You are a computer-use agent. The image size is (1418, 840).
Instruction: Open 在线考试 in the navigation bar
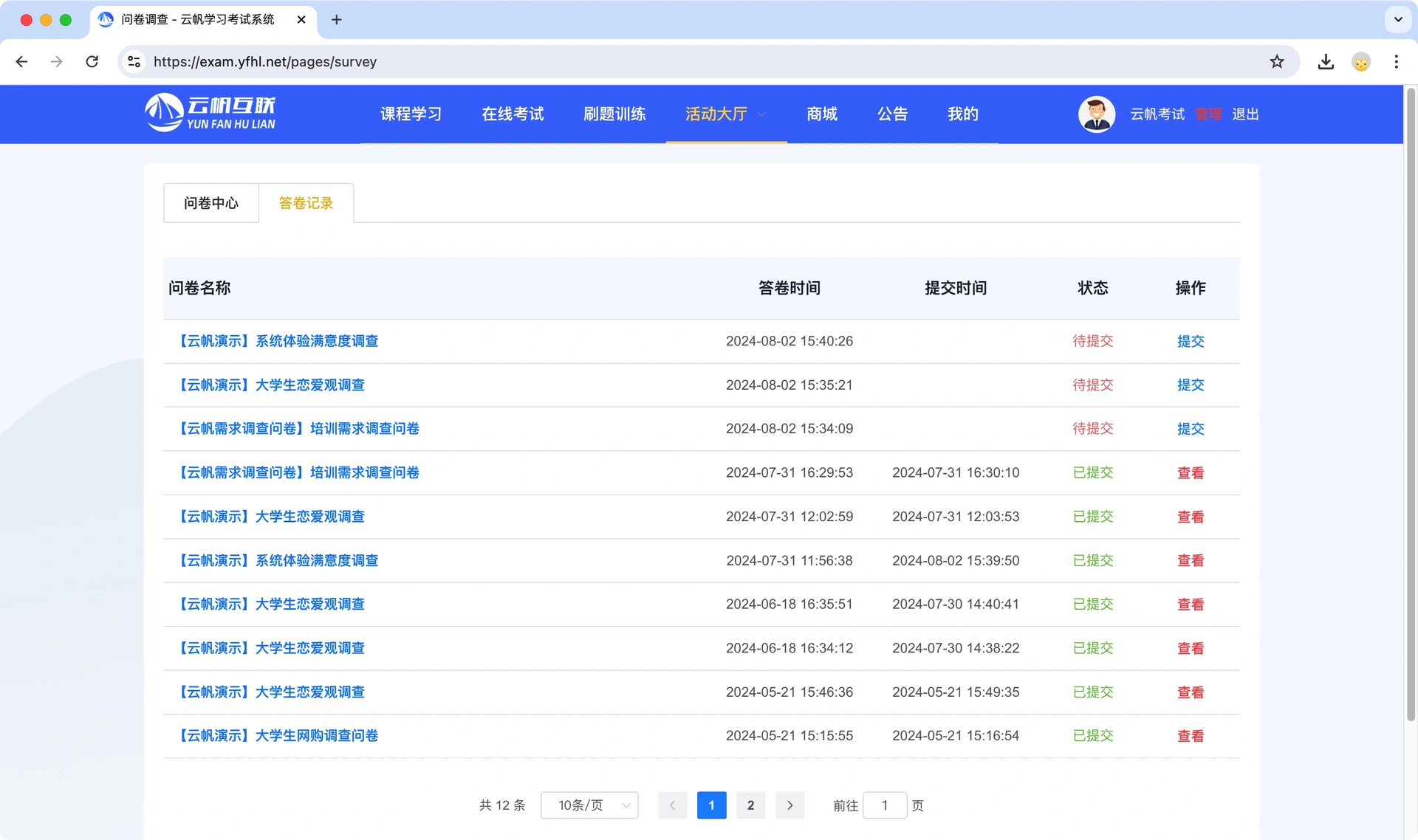513,114
